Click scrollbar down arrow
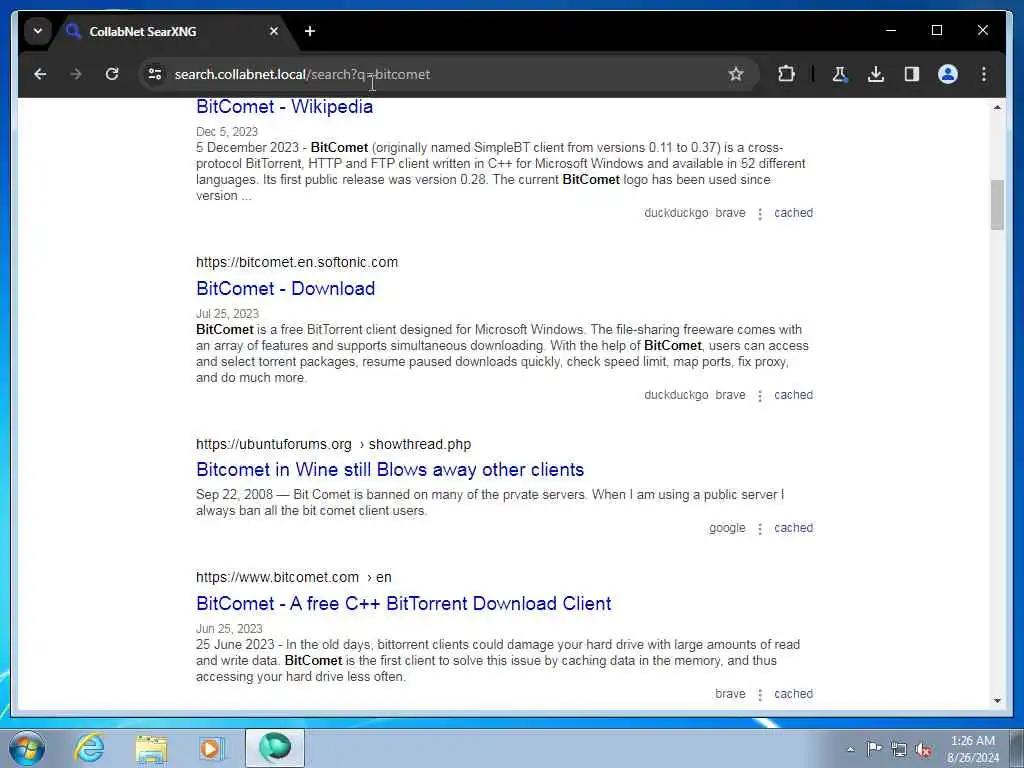The image size is (1024, 768). click(997, 701)
